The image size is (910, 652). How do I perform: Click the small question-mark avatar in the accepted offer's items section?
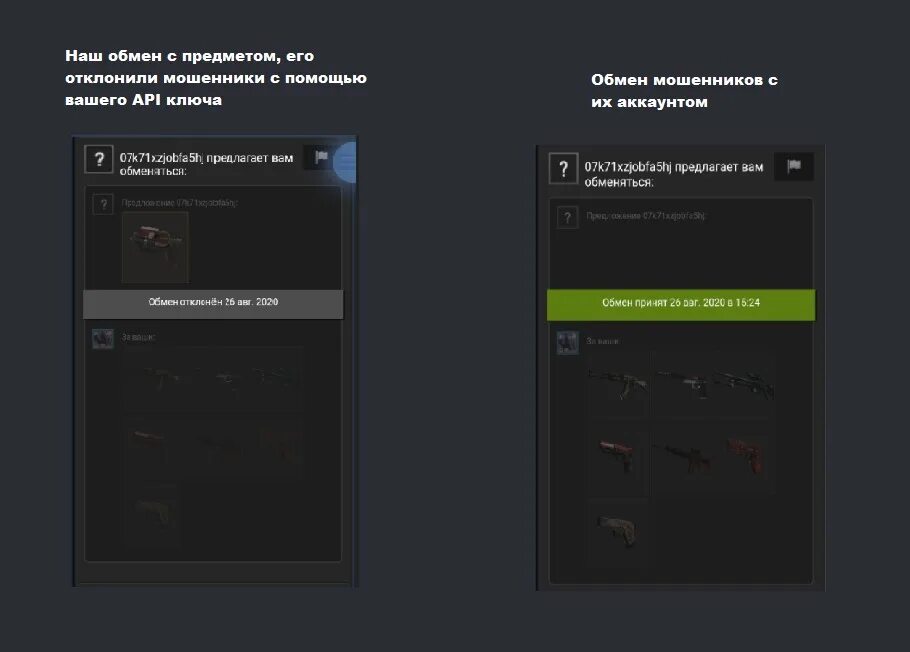tap(568, 218)
